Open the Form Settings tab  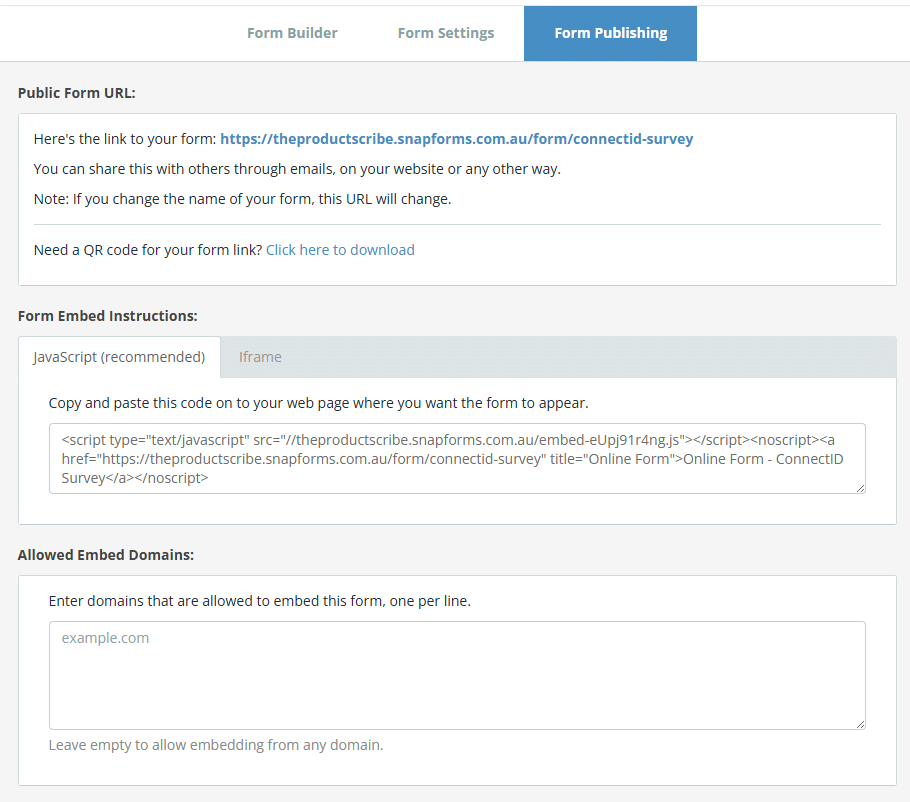pyautogui.click(x=445, y=33)
